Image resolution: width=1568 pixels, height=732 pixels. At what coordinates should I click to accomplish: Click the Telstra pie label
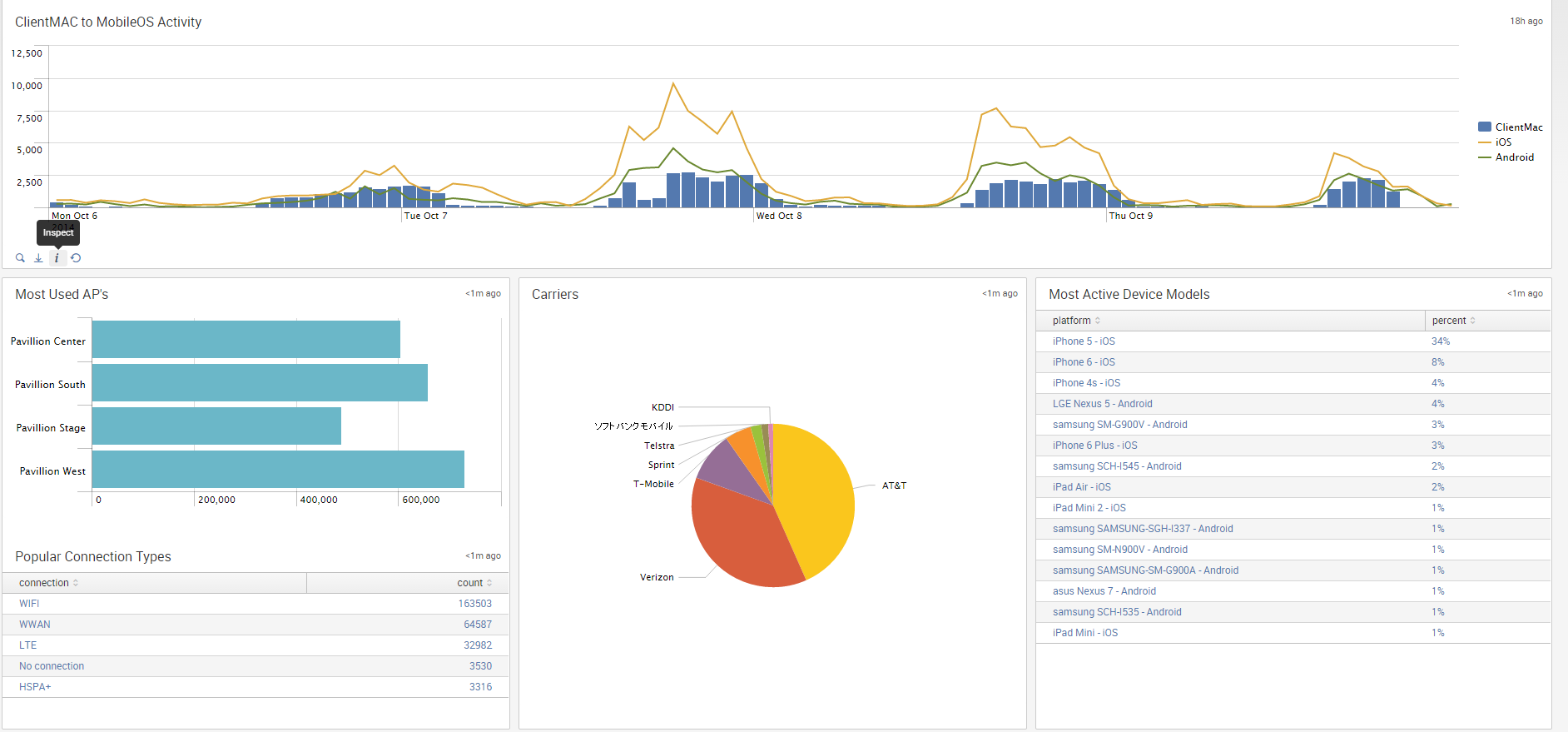[659, 446]
